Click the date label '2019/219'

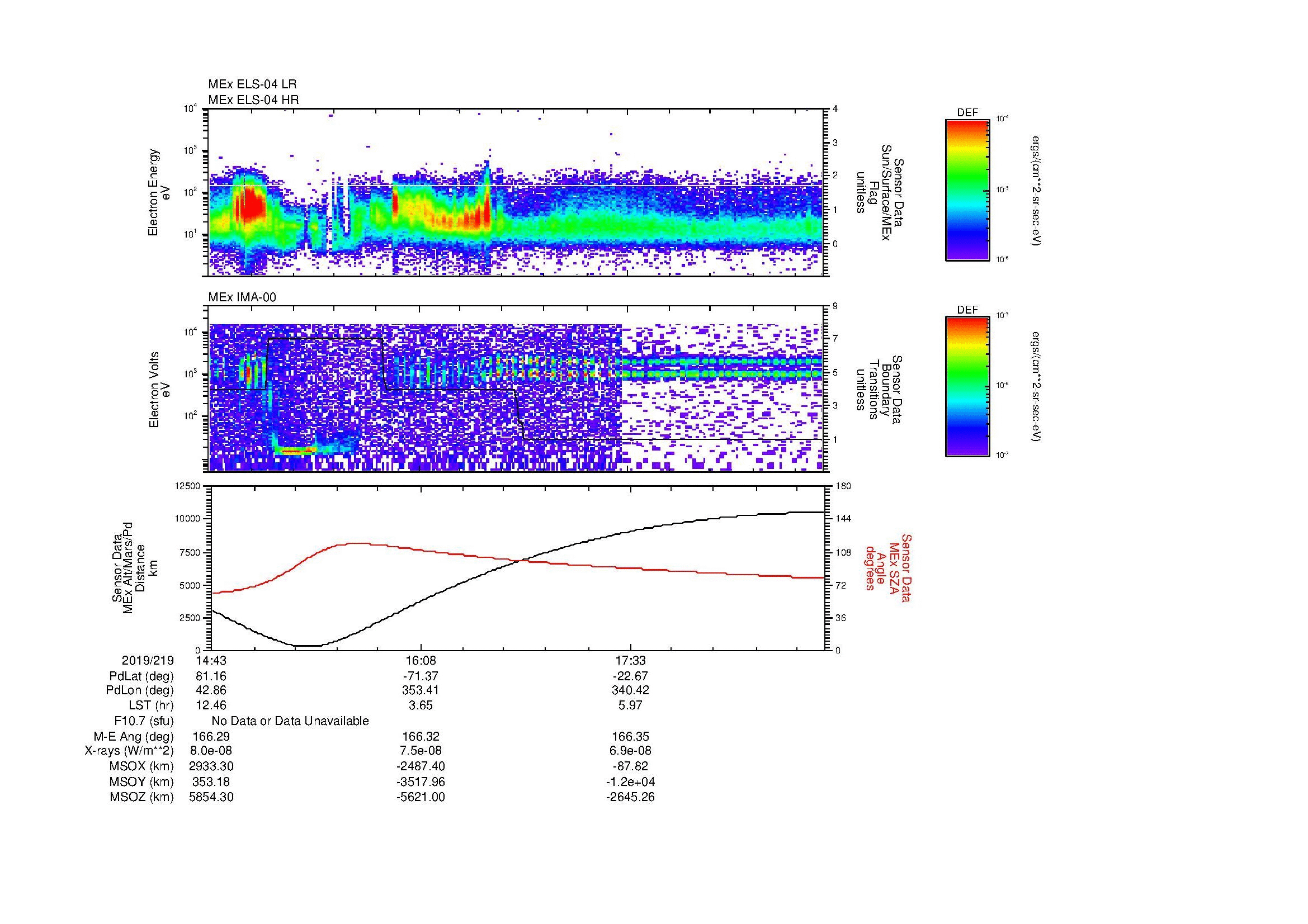pyautogui.click(x=148, y=661)
